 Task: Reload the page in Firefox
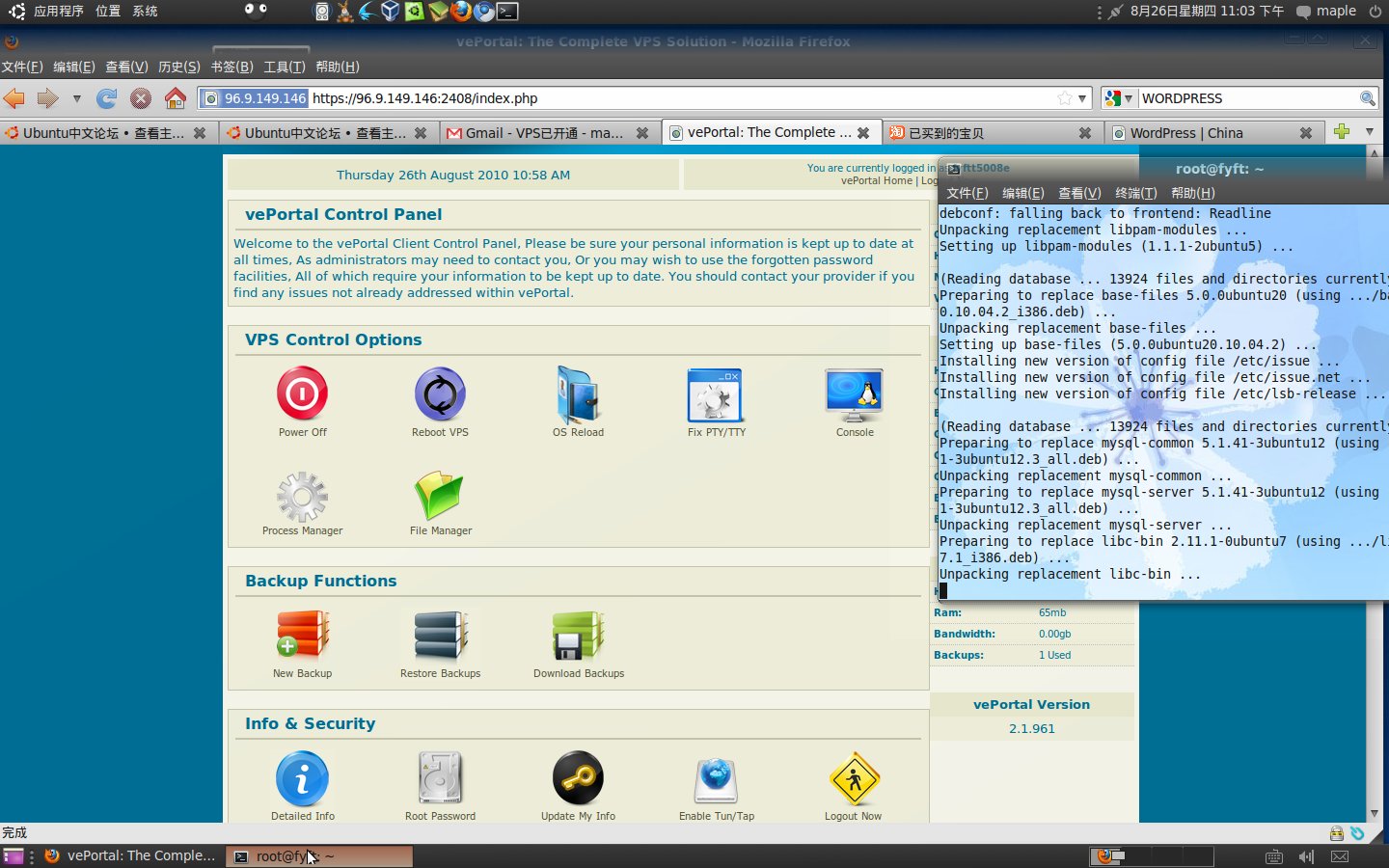[107, 98]
